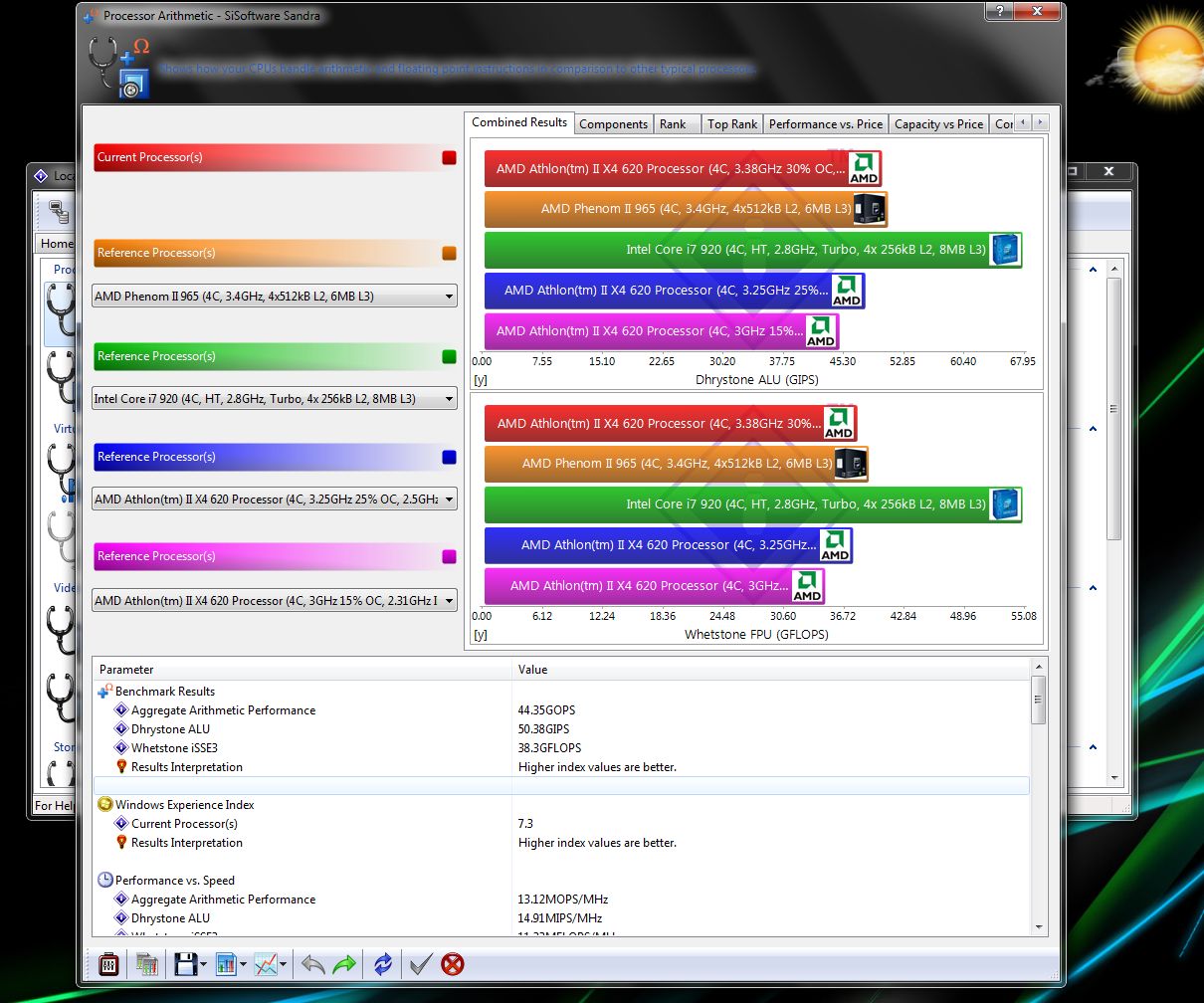Click the bar chart report icon
The height and width of the screenshot is (1003, 1204).
[x=226, y=963]
